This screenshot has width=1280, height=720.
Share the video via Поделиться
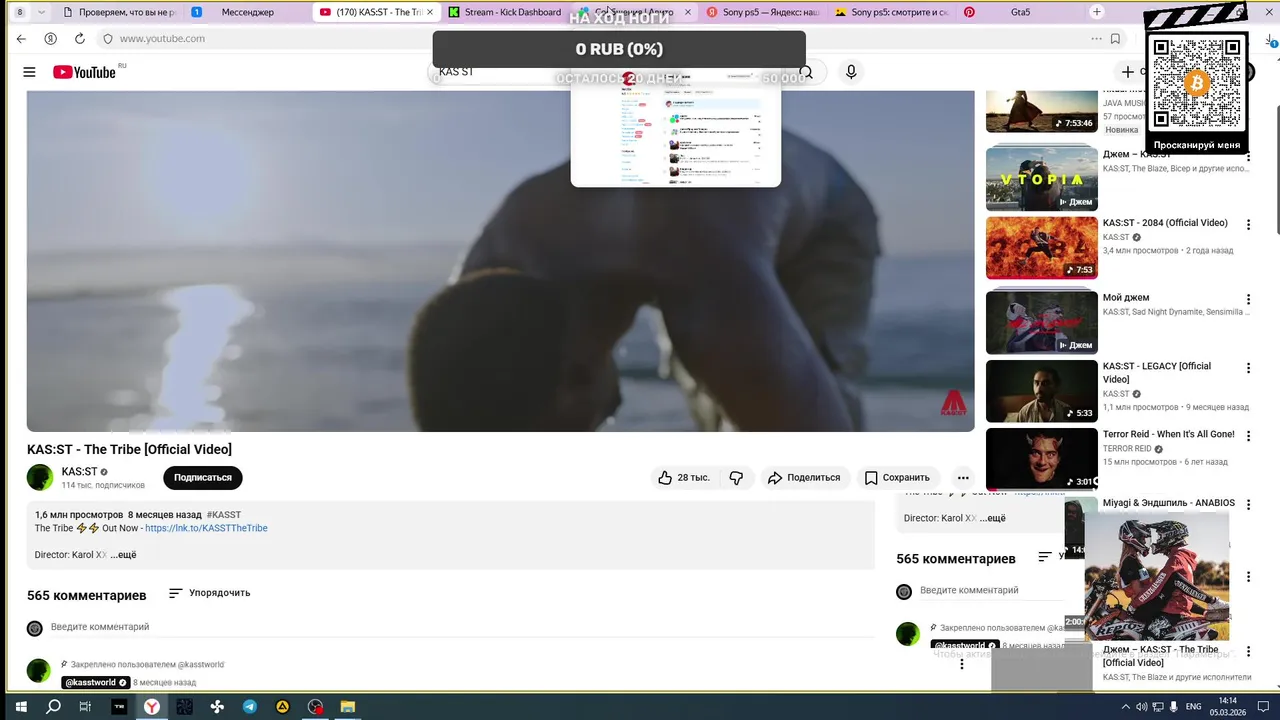(x=804, y=478)
